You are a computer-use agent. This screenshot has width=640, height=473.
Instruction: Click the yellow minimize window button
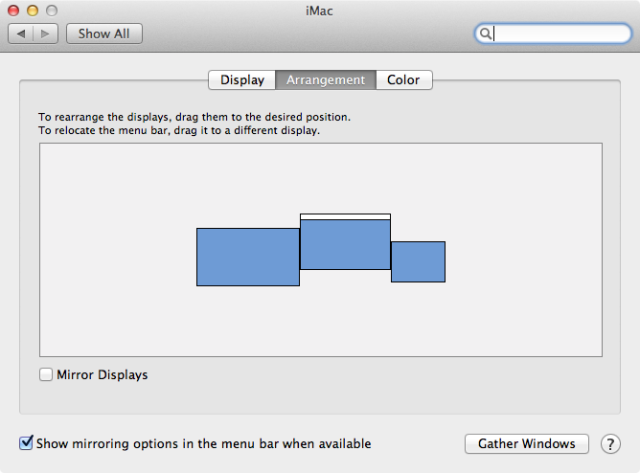pos(33,10)
